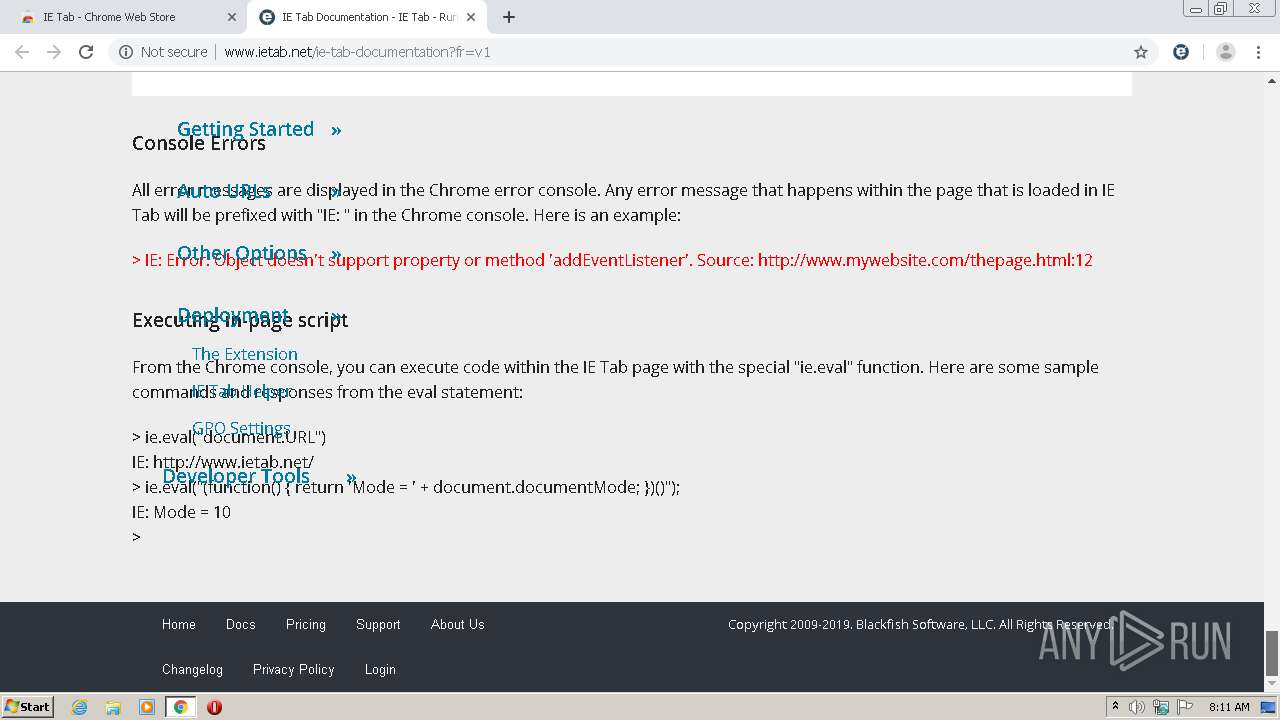Go back with the browser back arrow
Viewport: 1280px width, 720px height.
coord(22,52)
